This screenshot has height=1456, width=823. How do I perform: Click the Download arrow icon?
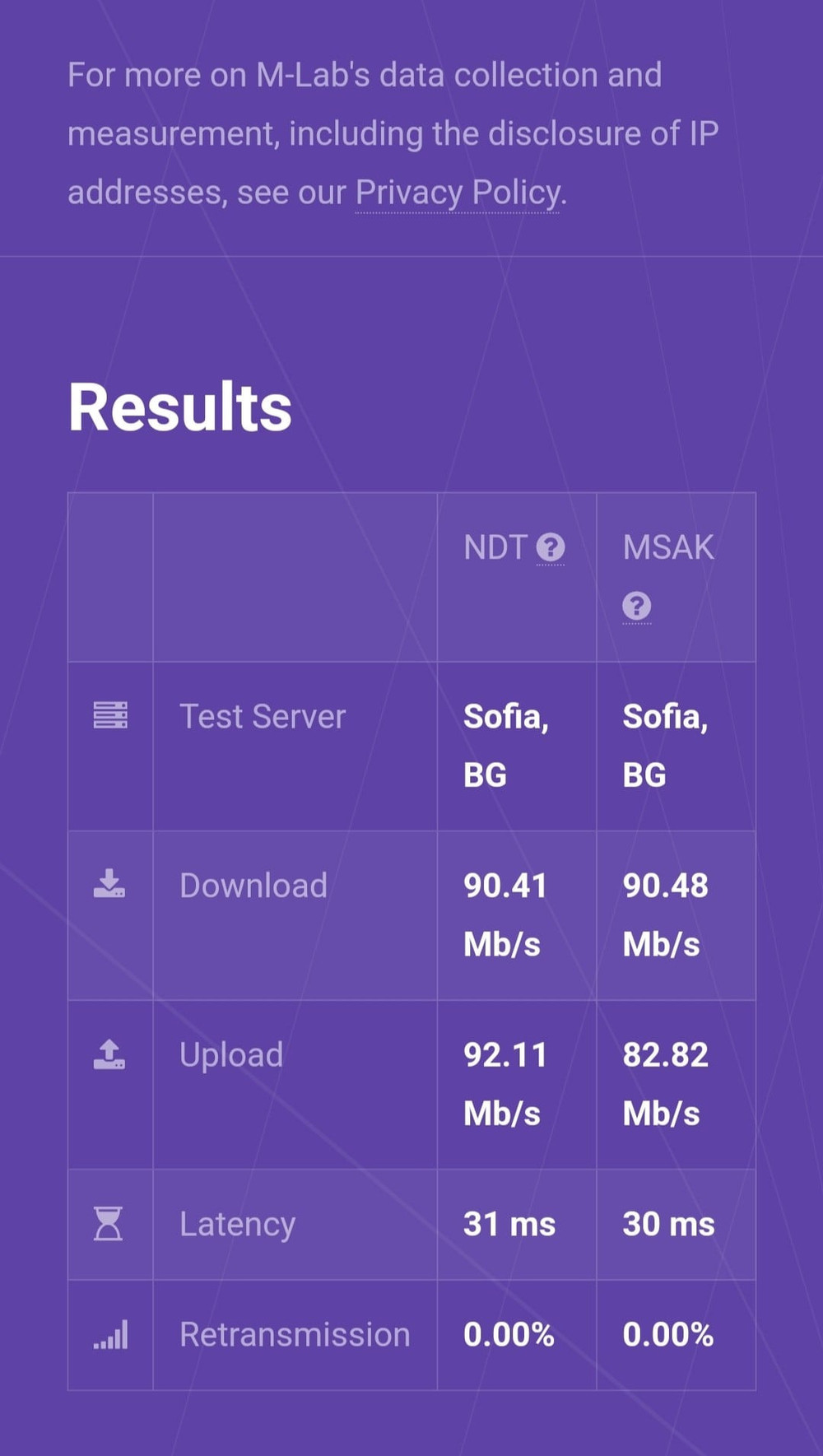click(109, 883)
